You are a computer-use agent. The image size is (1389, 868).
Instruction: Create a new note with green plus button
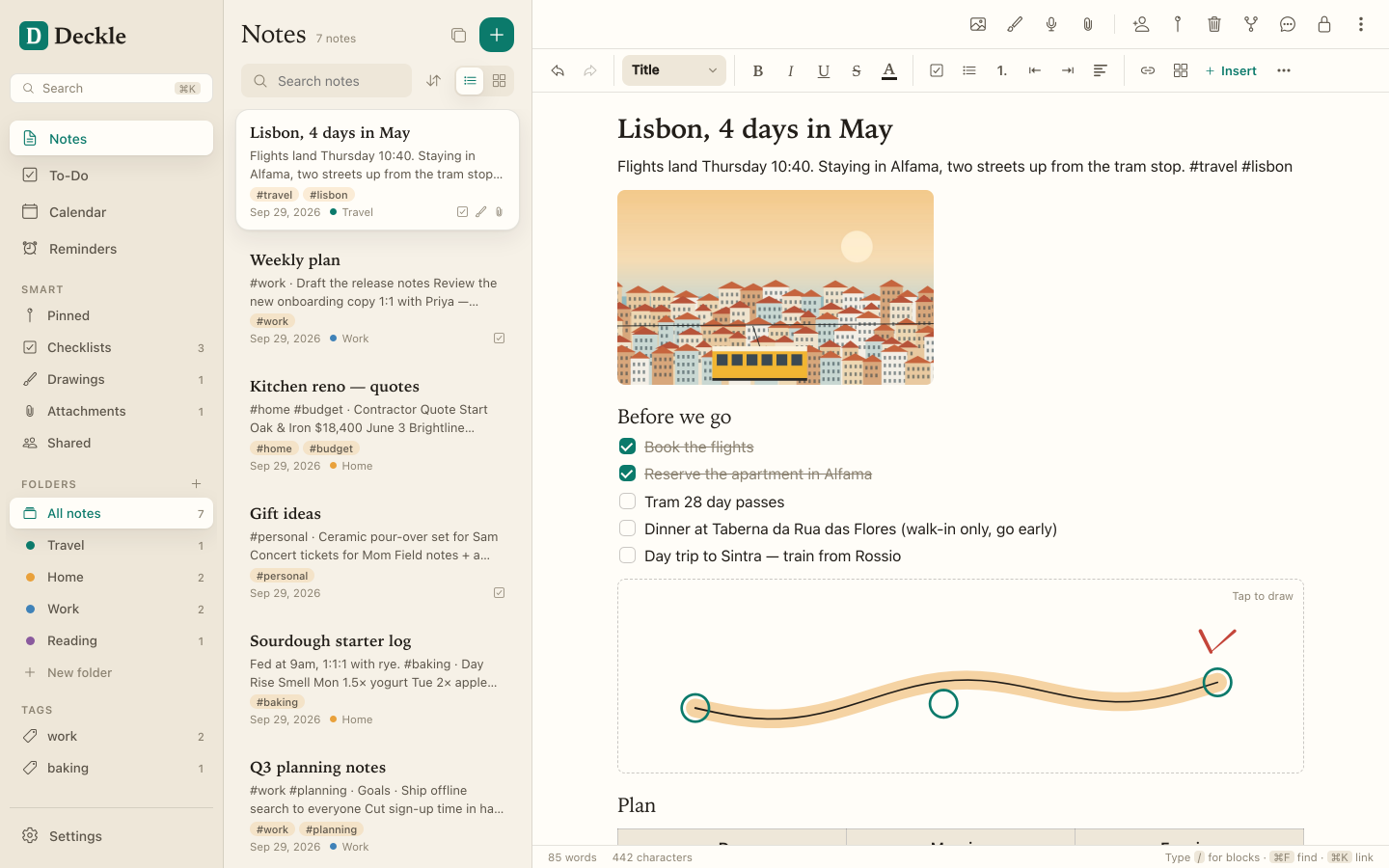pos(497,35)
